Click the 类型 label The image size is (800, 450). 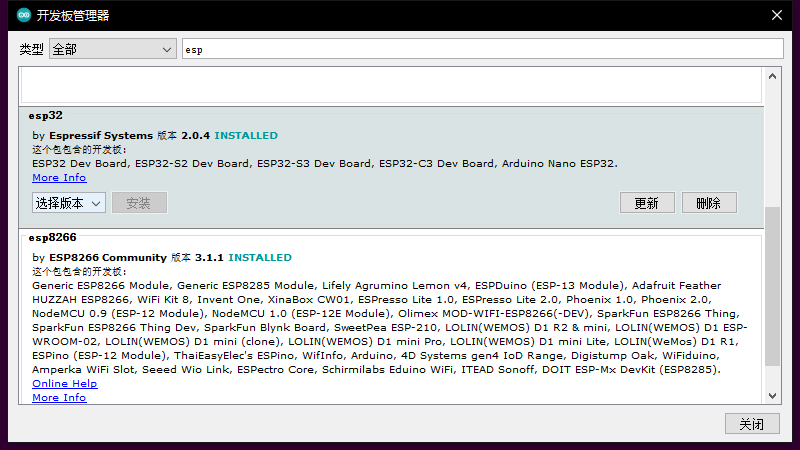(31, 49)
